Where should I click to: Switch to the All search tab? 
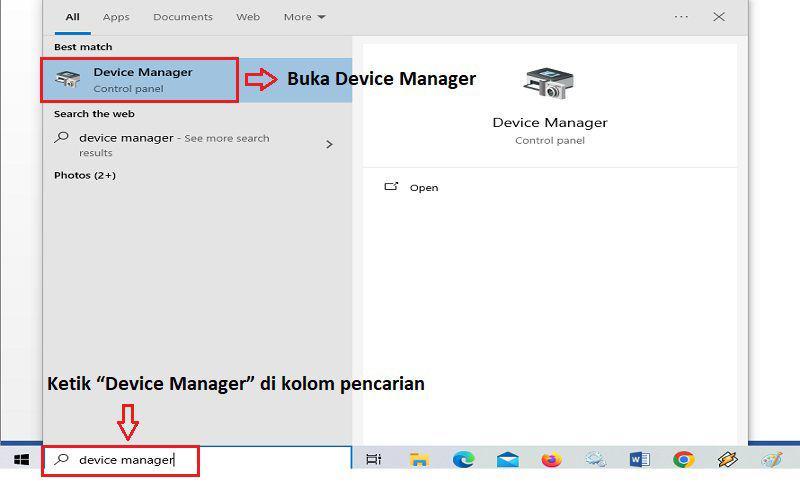(x=72, y=17)
